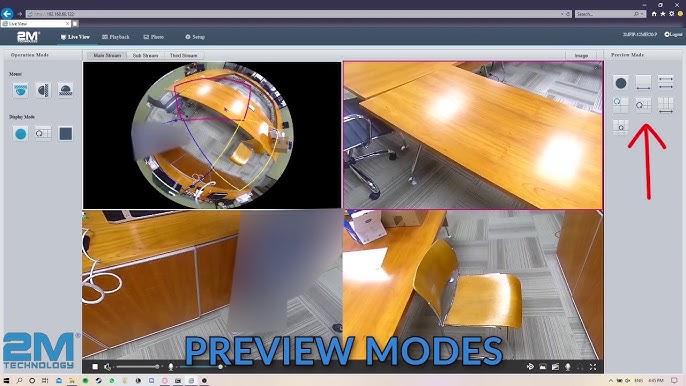Image resolution: width=686 pixels, height=386 pixels.
Task: Select fisheye plus three PTZ preview
Action: pyautogui.click(x=620, y=105)
